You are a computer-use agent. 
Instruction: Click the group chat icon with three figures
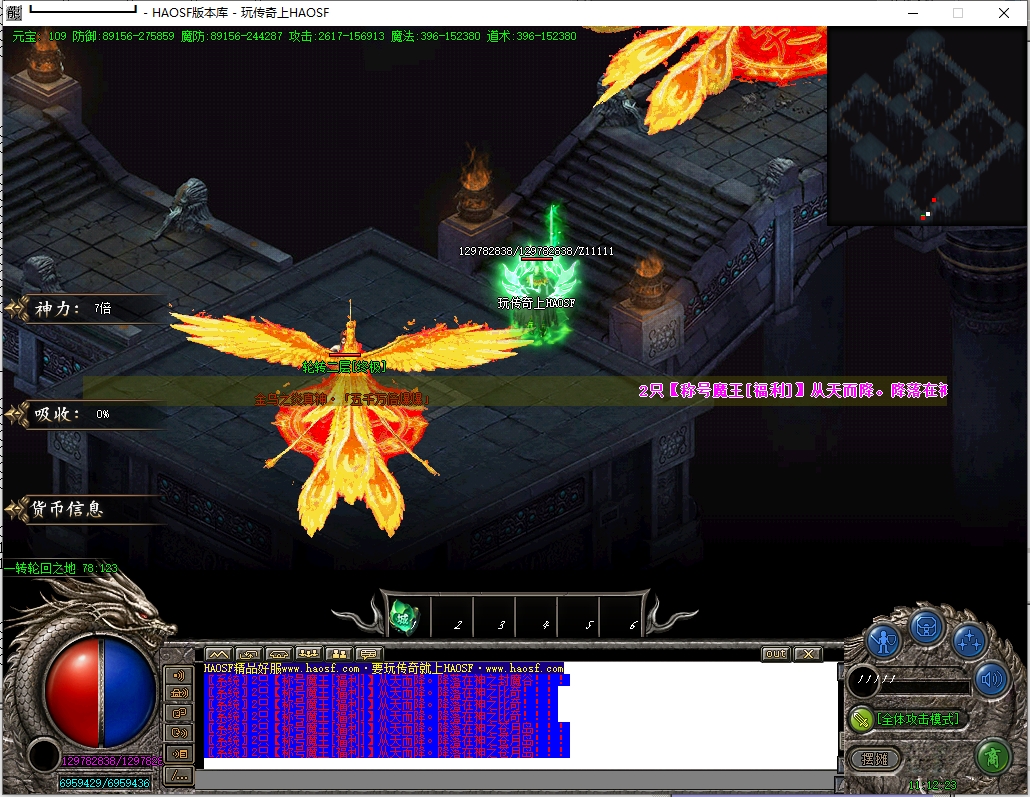point(309,655)
